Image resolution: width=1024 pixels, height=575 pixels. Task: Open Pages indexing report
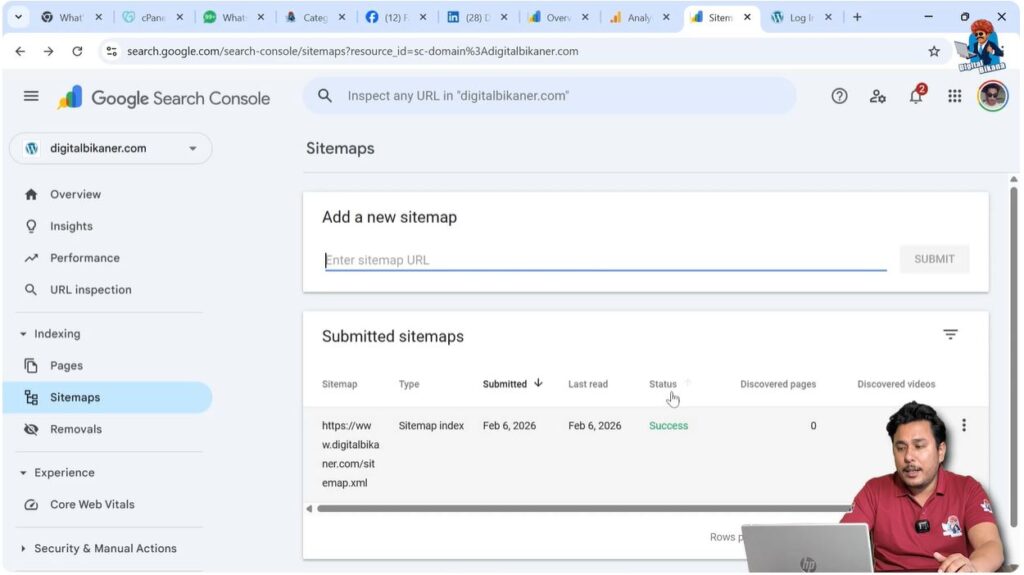(66, 366)
